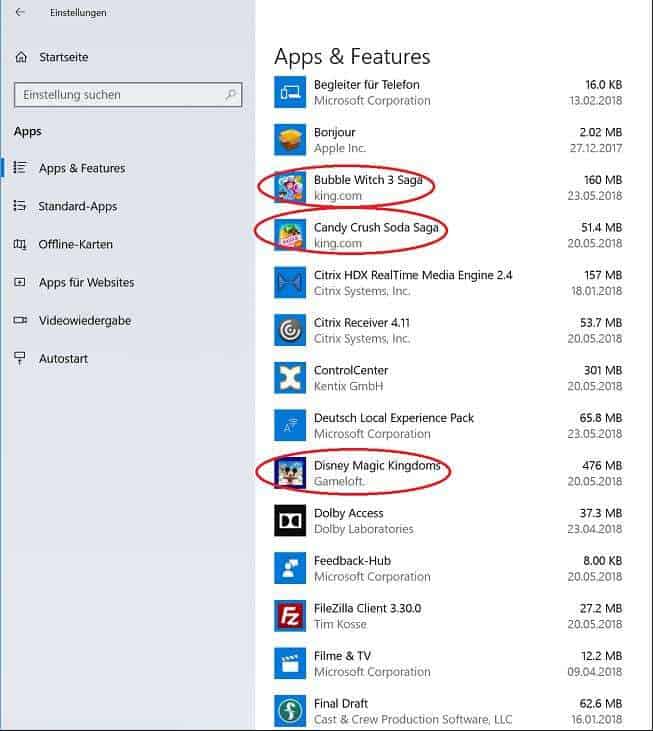Click the Feedback-Hub icon
653x731 pixels.
click(290, 568)
